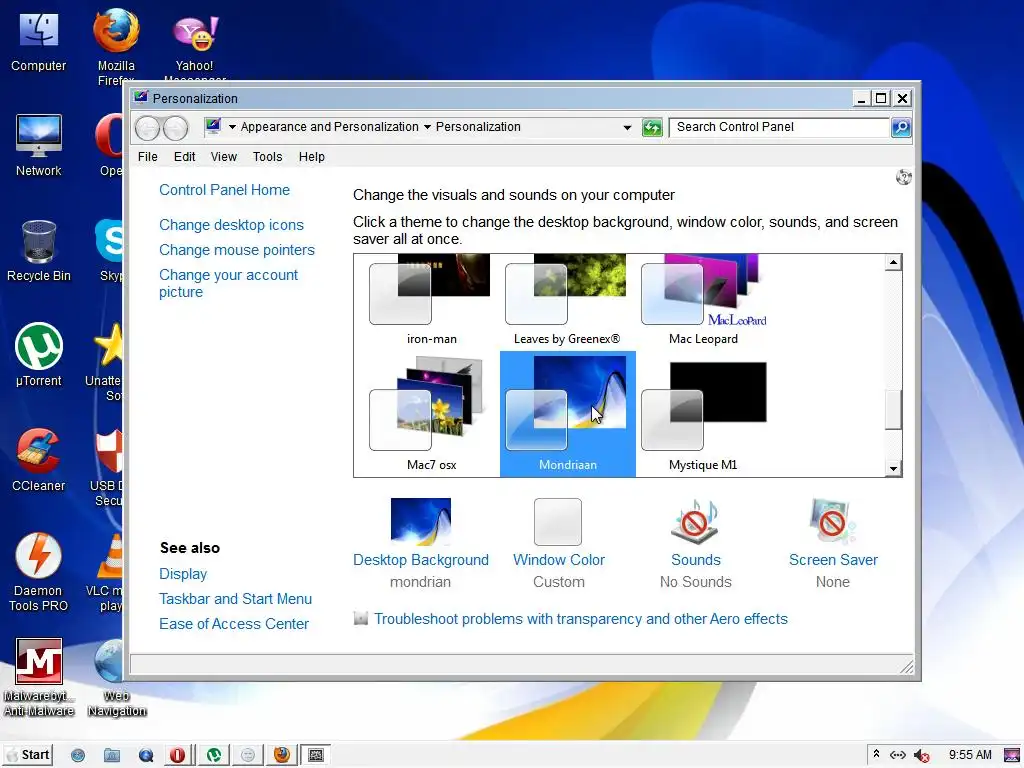The height and width of the screenshot is (768, 1024).
Task: Open the File menu
Action: [148, 157]
